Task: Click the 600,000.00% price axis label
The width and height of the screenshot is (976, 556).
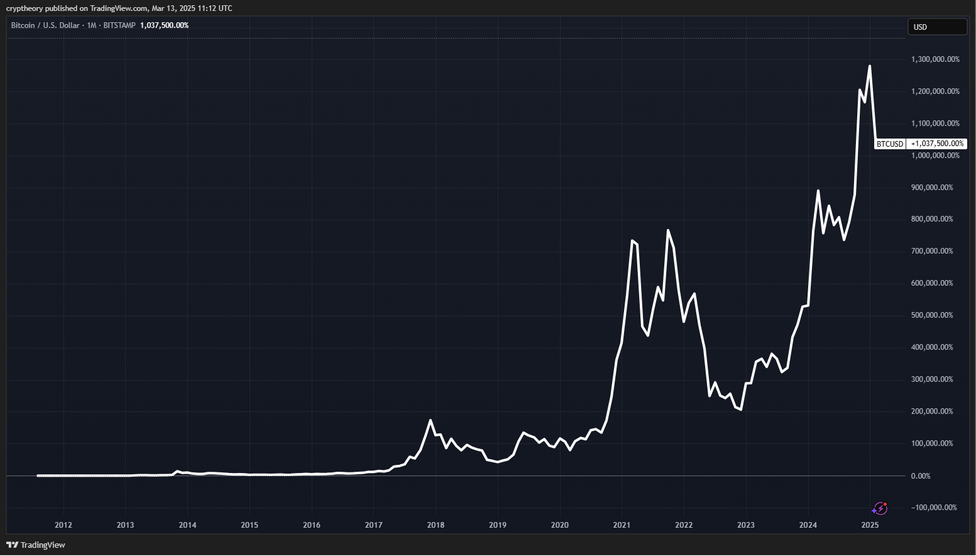Action: pyautogui.click(x=932, y=283)
